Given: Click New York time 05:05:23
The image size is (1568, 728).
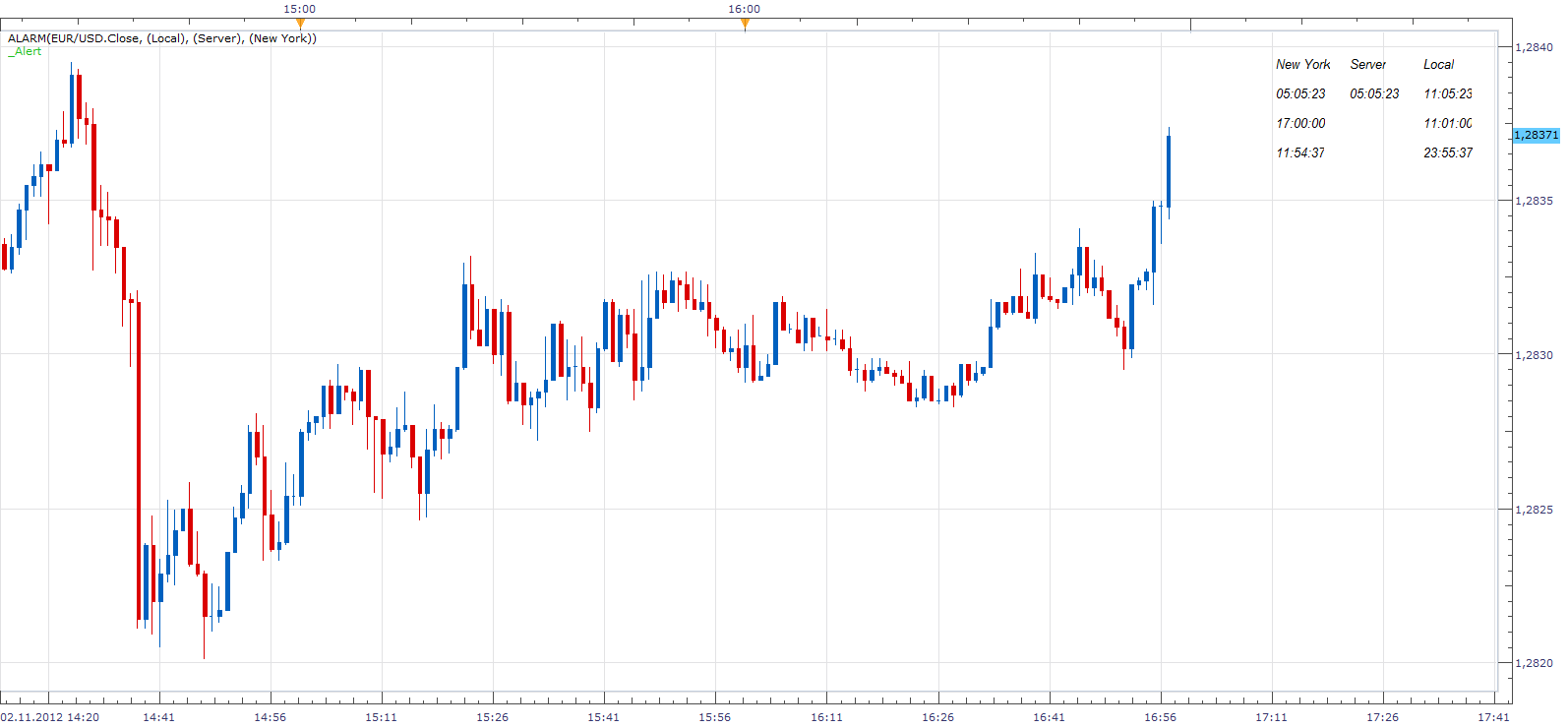Looking at the screenshot, I should pyautogui.click(x=1300, y=93).
